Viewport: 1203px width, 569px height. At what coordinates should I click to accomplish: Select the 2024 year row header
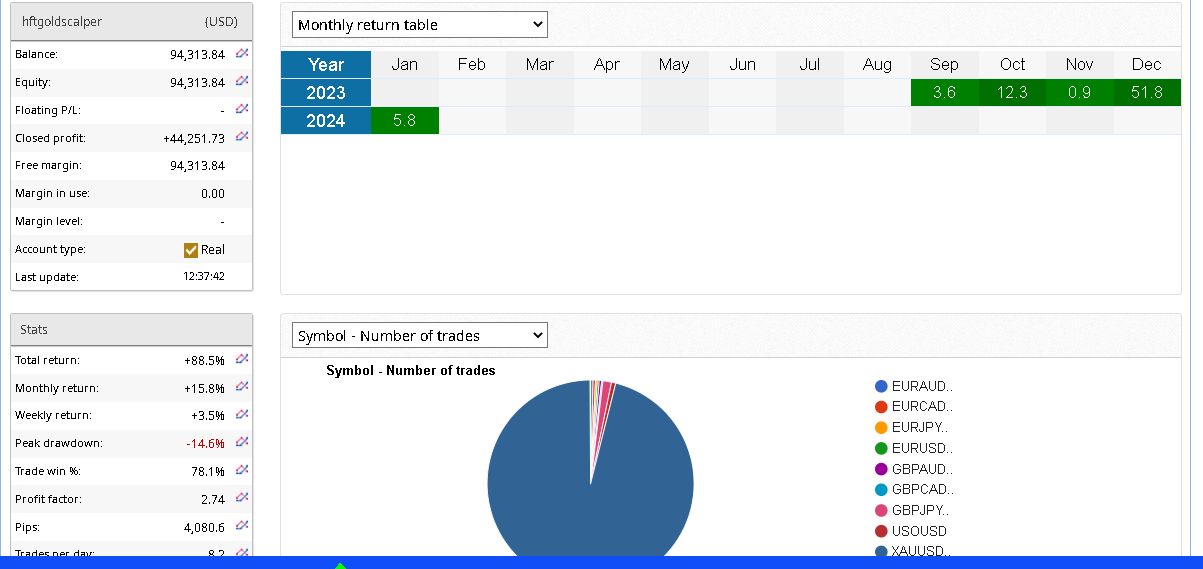click(326, 121)
